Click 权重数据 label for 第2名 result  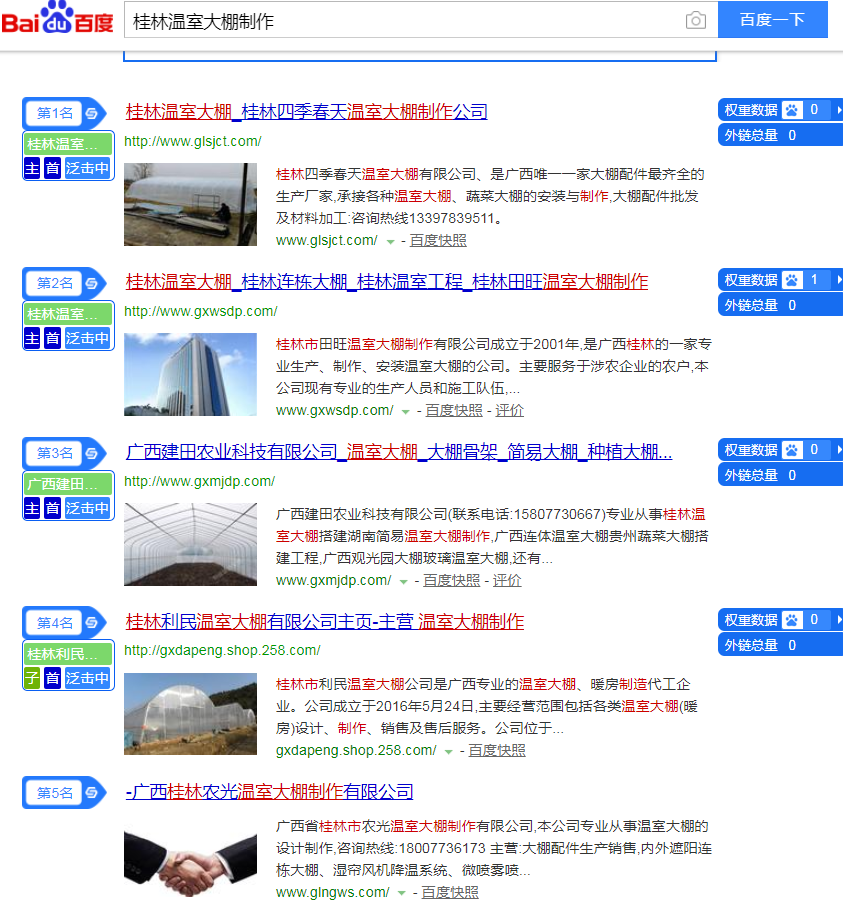[751, 280]
